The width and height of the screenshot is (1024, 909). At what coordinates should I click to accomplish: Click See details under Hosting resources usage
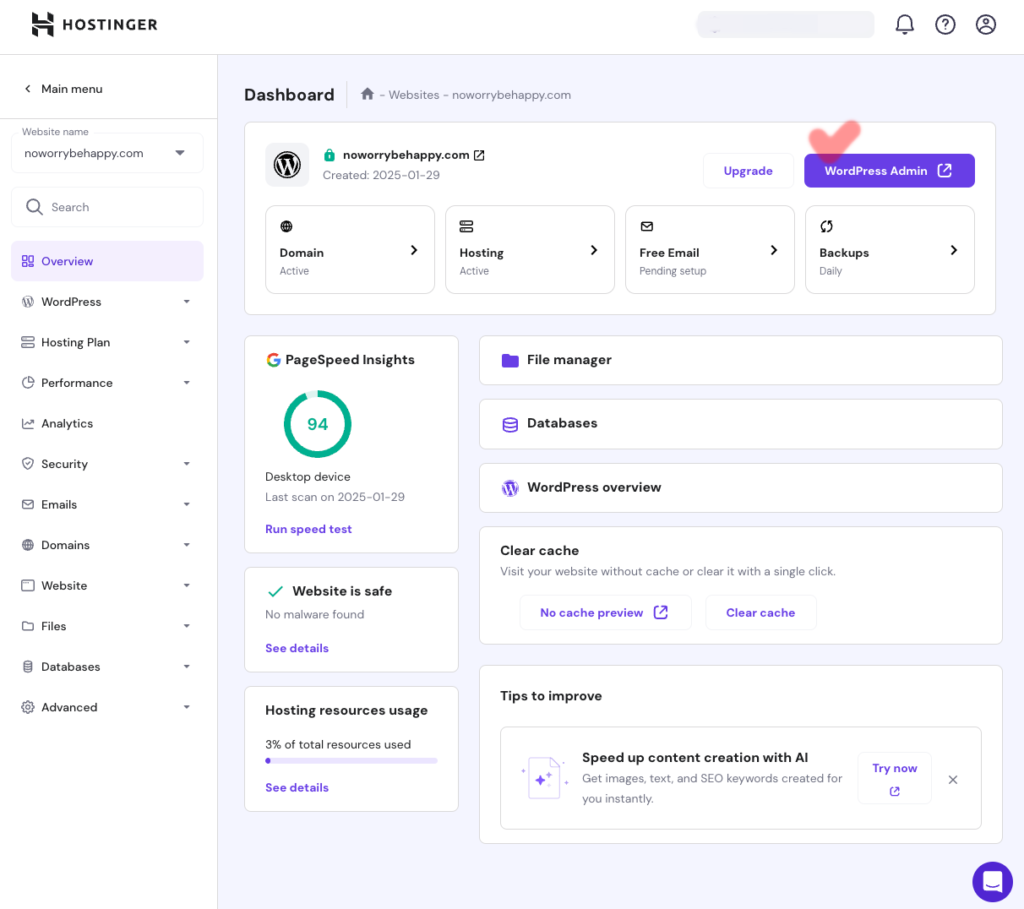coord(296,788)
